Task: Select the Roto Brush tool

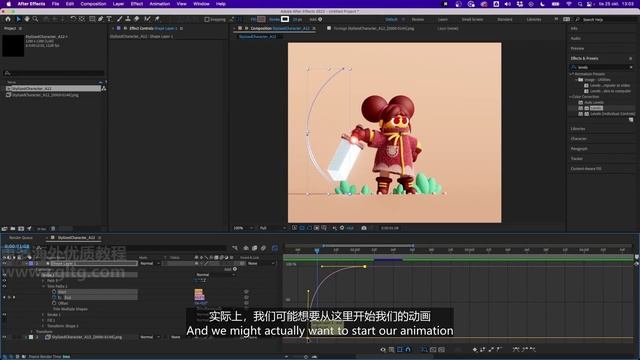Action: coord(147,19)
